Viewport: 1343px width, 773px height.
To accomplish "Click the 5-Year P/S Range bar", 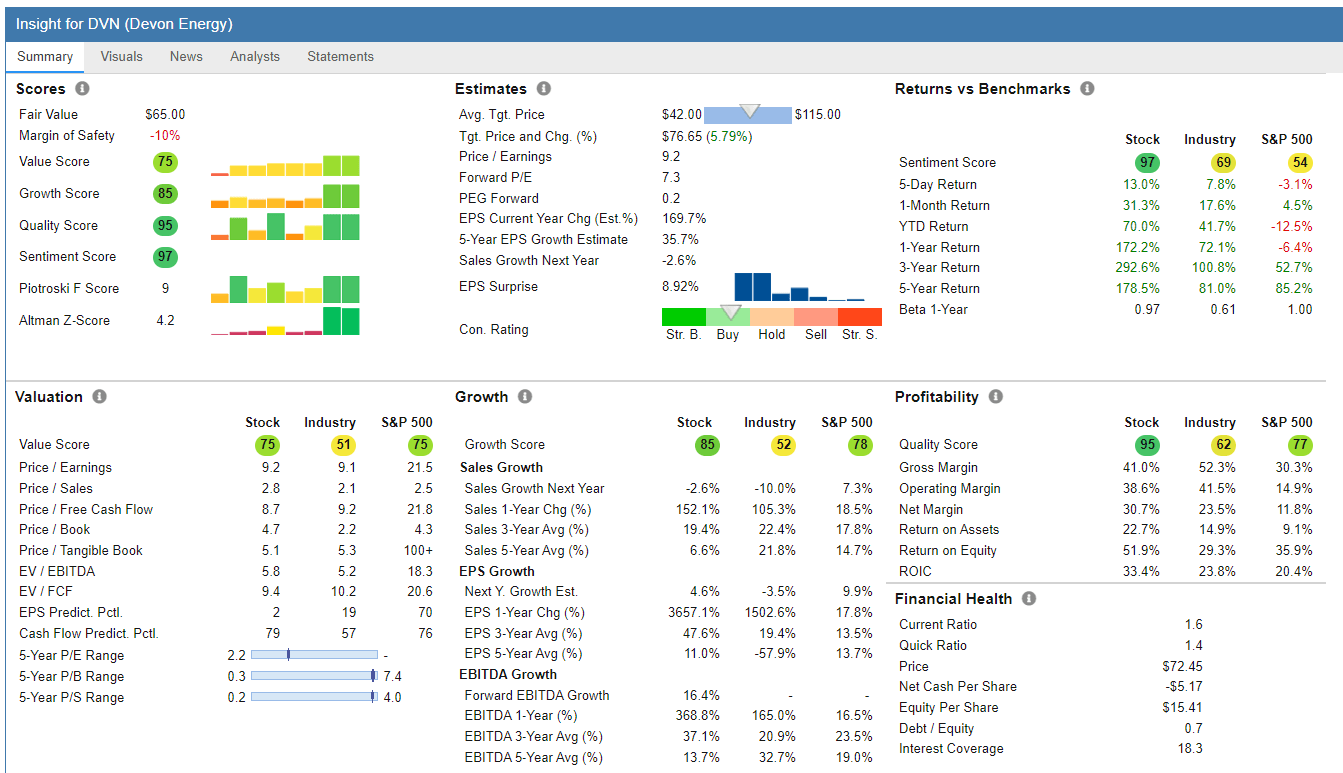I will coord(313,697).
